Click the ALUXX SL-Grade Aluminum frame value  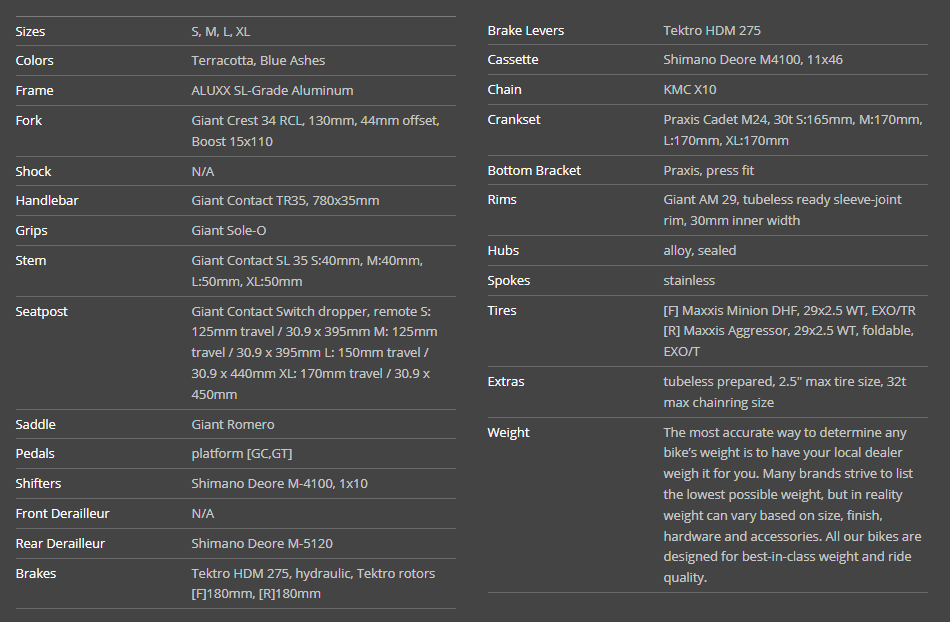click(x=272, y=91)
